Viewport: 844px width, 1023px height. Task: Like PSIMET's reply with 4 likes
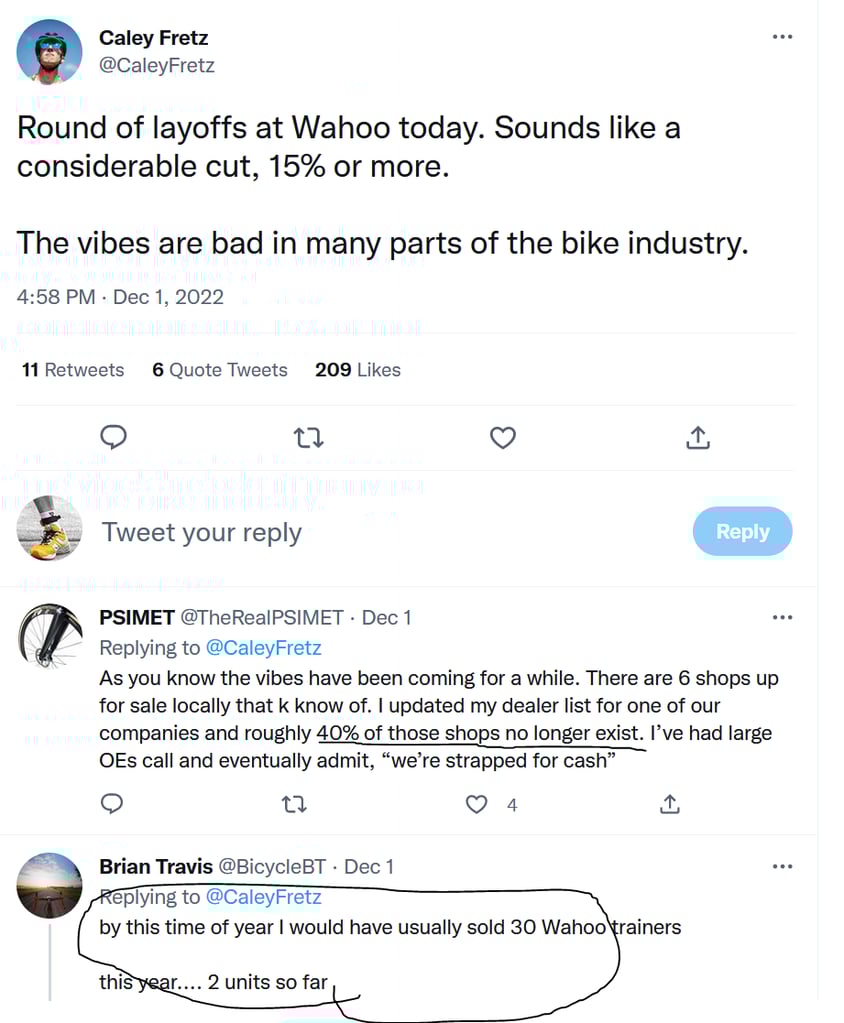pyautogui.click(x=476, y=804)
